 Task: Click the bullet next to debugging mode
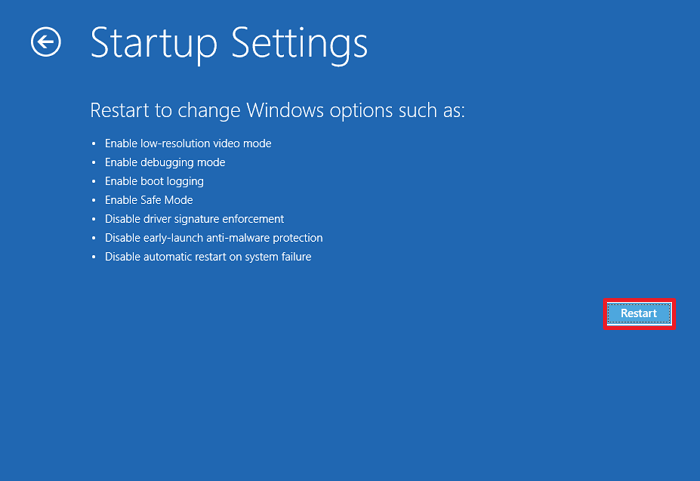tap(94, 163)
